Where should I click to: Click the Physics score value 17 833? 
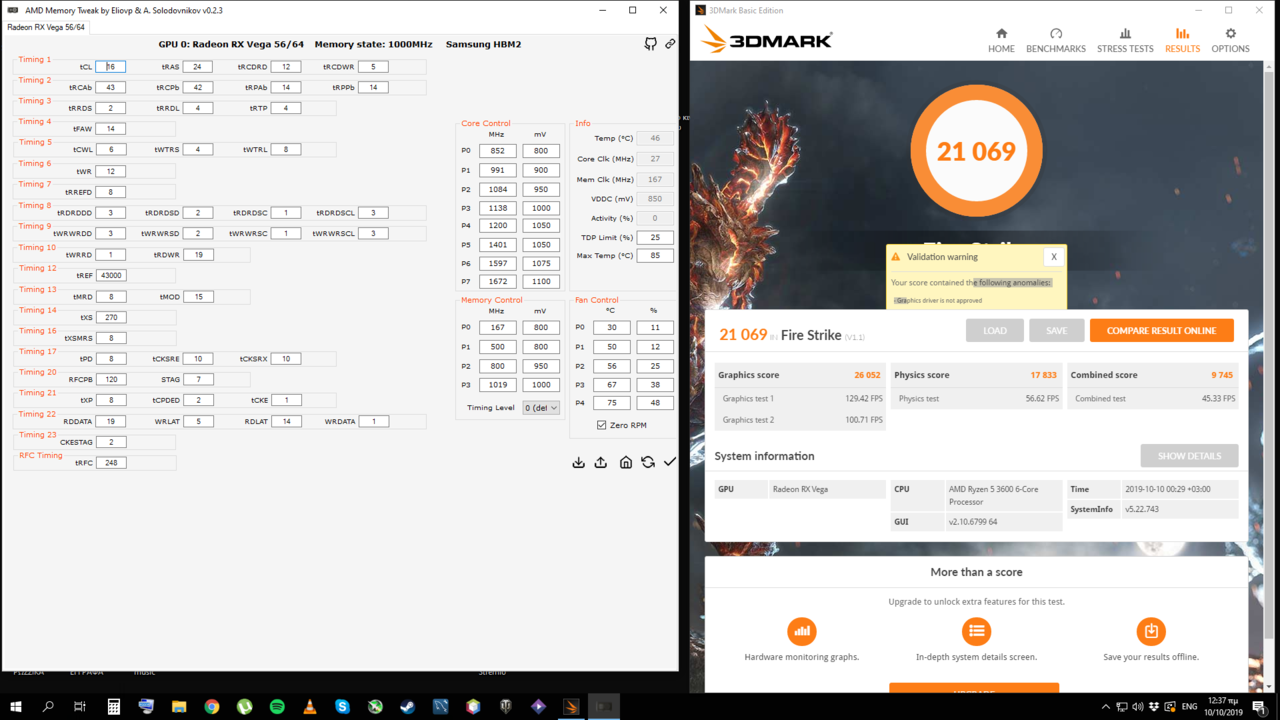(x=1043, y=375)
